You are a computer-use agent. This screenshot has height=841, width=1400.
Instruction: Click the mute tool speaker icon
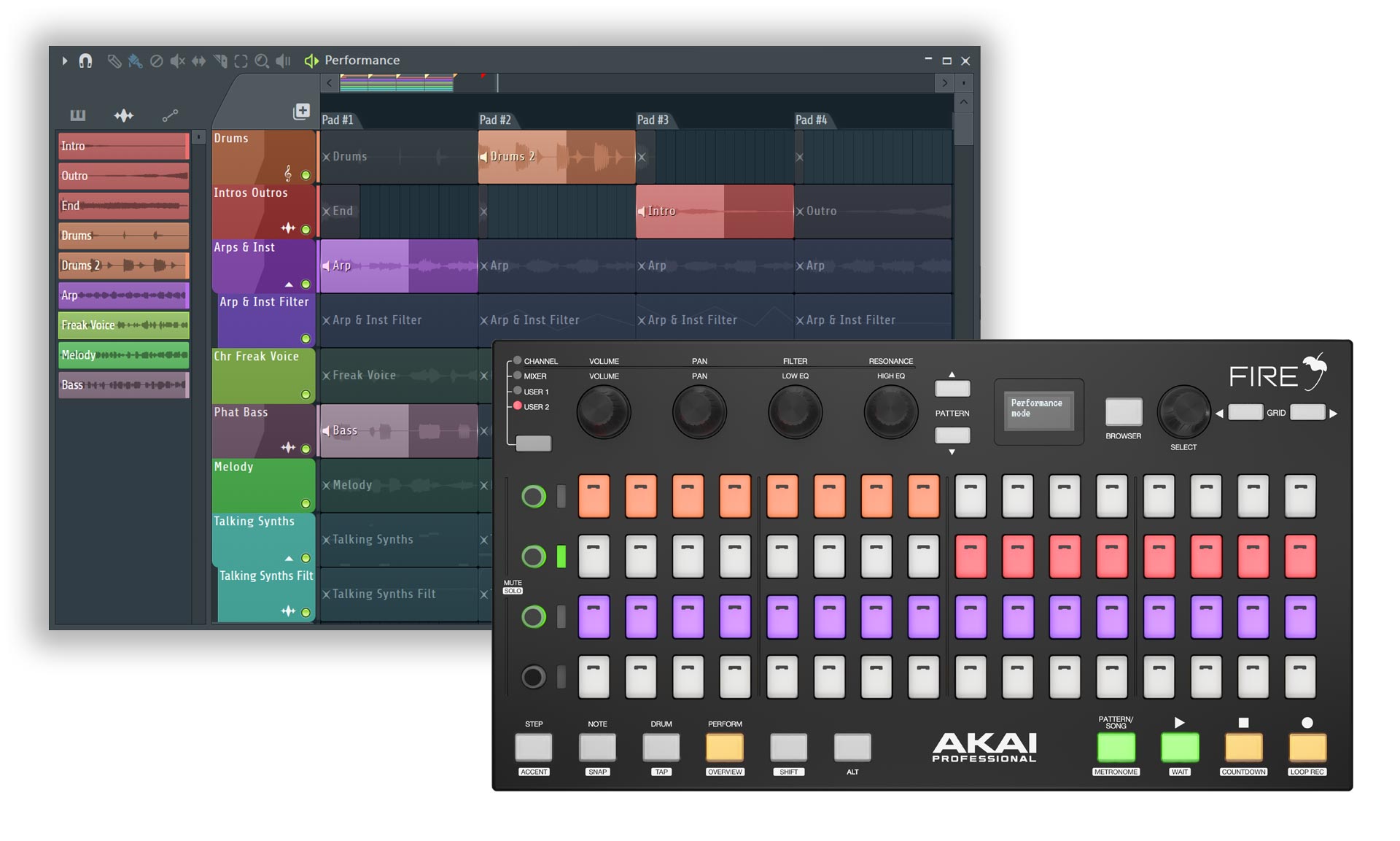click(177, 61)
